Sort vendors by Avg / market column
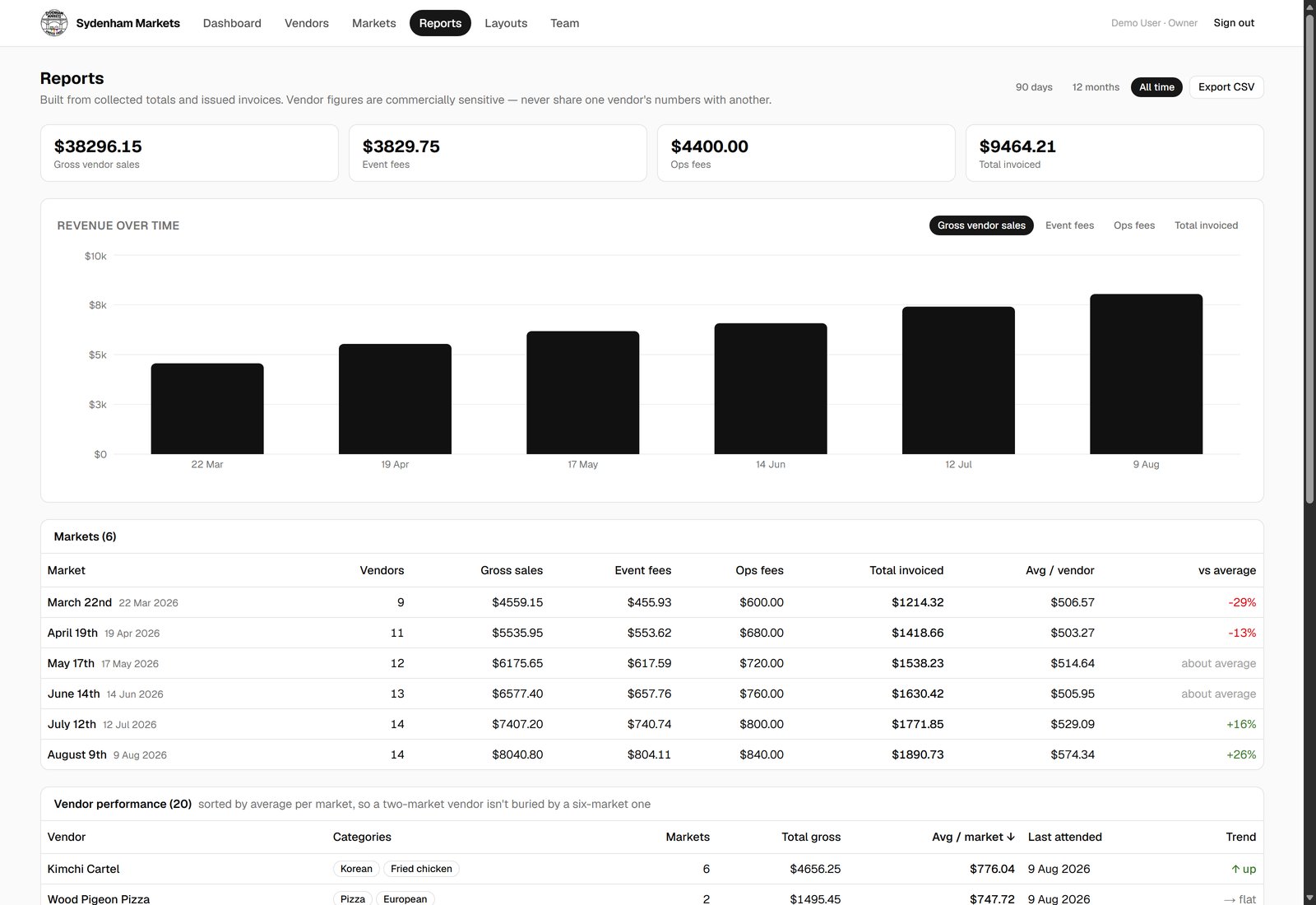The image size is (1316, 905). (973, 837)
